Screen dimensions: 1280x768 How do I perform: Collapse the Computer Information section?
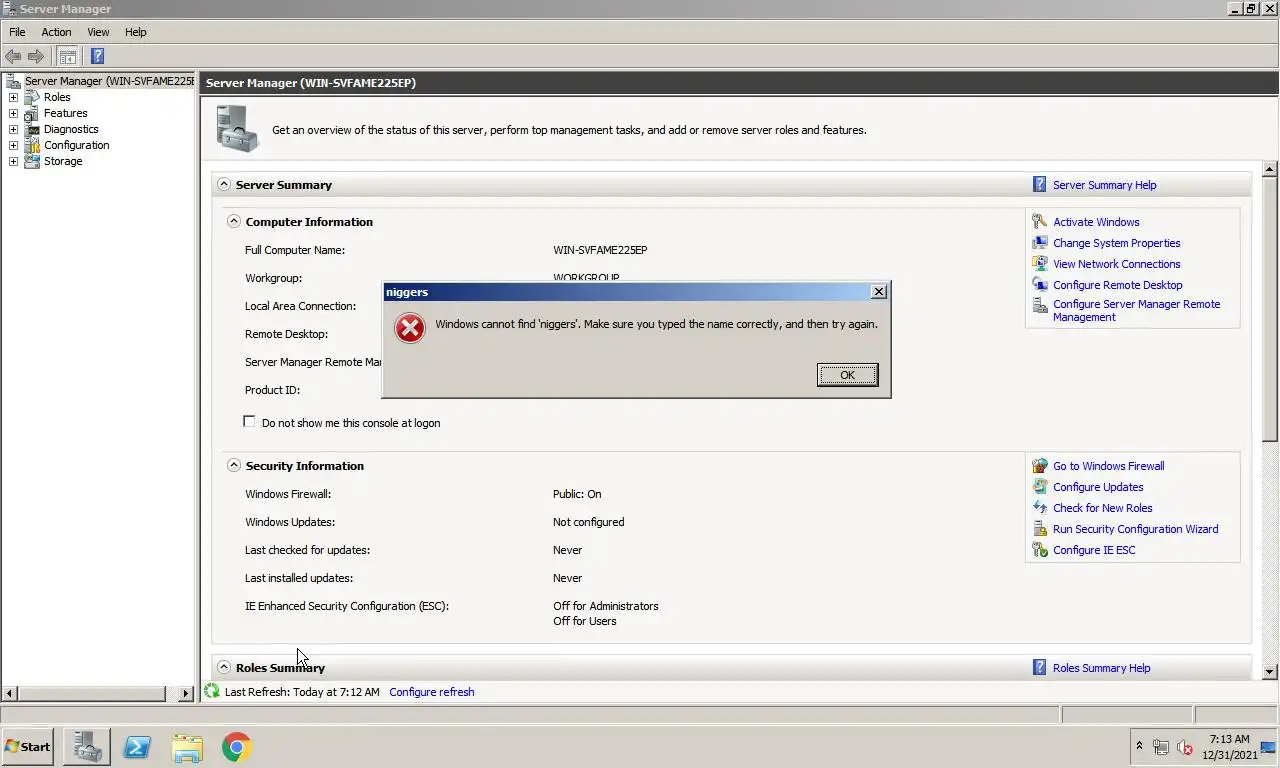click(234, 221)
